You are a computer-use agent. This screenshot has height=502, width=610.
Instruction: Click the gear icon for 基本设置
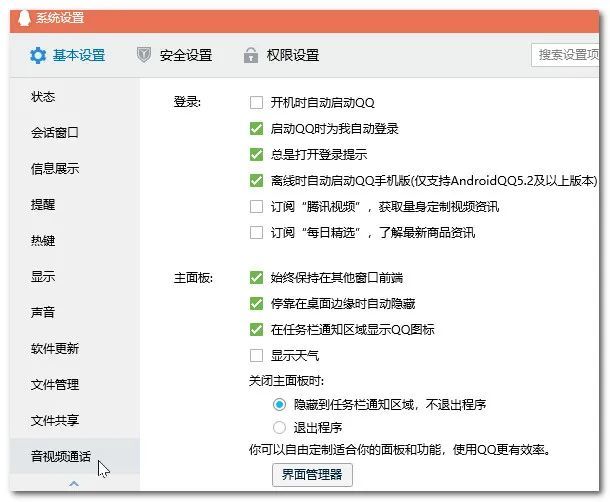coord(38,56)
